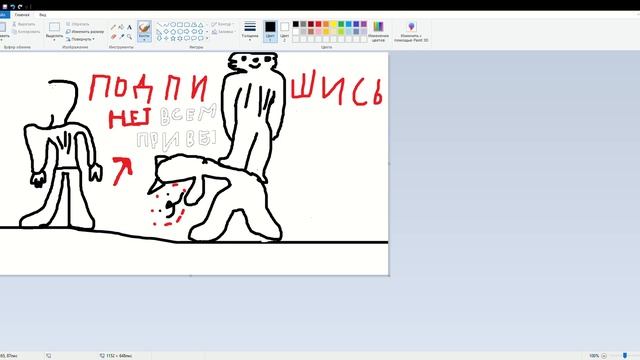Click the Brushes tool icon
Image resolution: width=640 pixels, height=360 pixels.
(x=144, y=28)
